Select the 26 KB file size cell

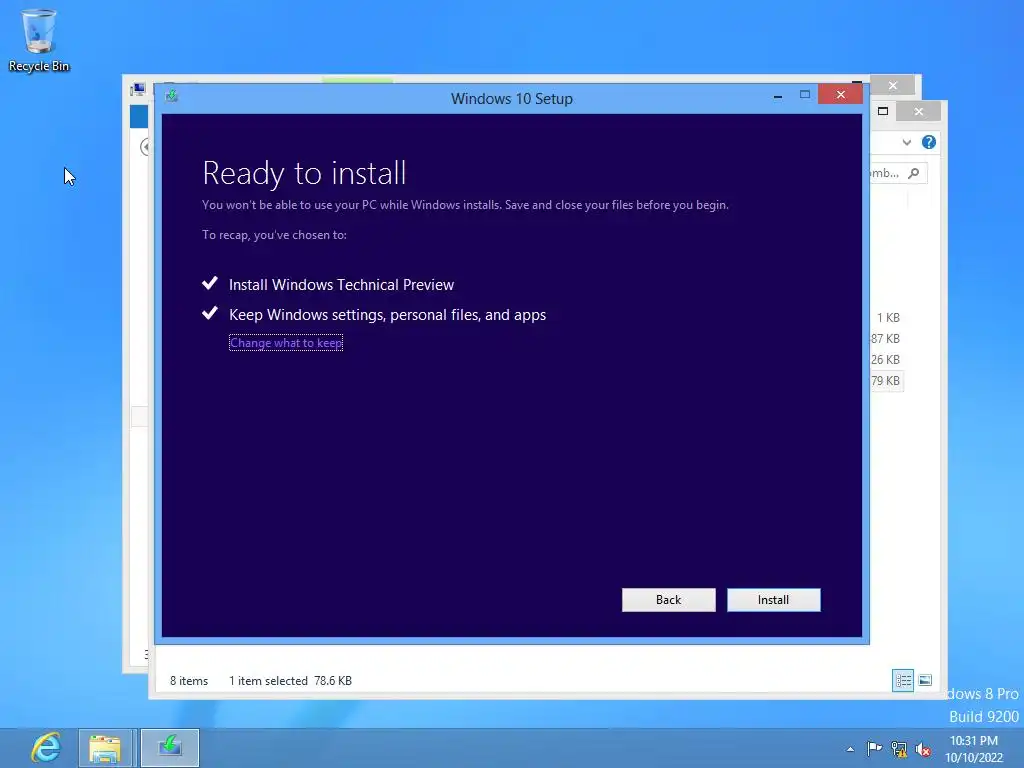(886, 360)
